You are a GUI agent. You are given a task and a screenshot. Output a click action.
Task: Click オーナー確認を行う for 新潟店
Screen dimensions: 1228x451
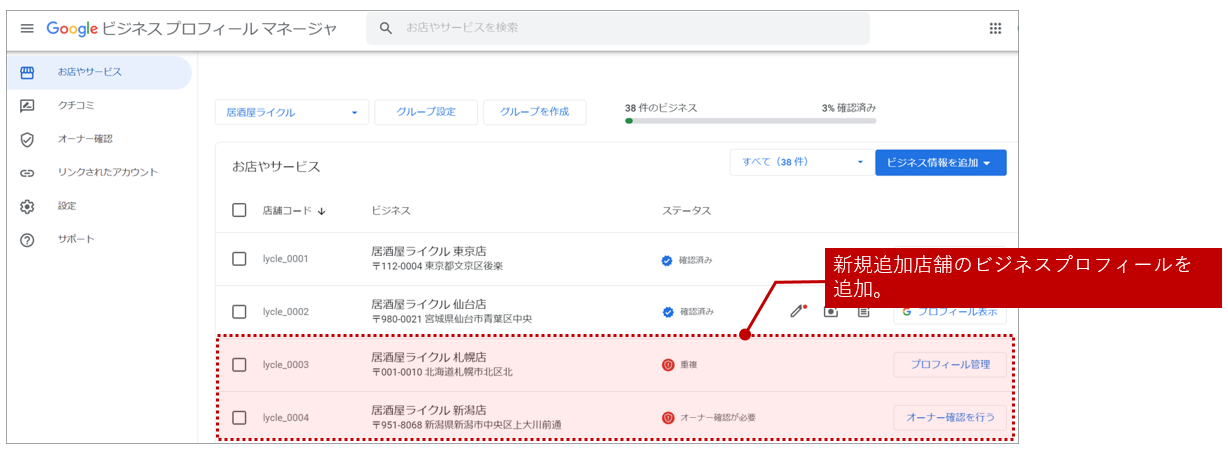pyautogui.click(x=949, y=418)
